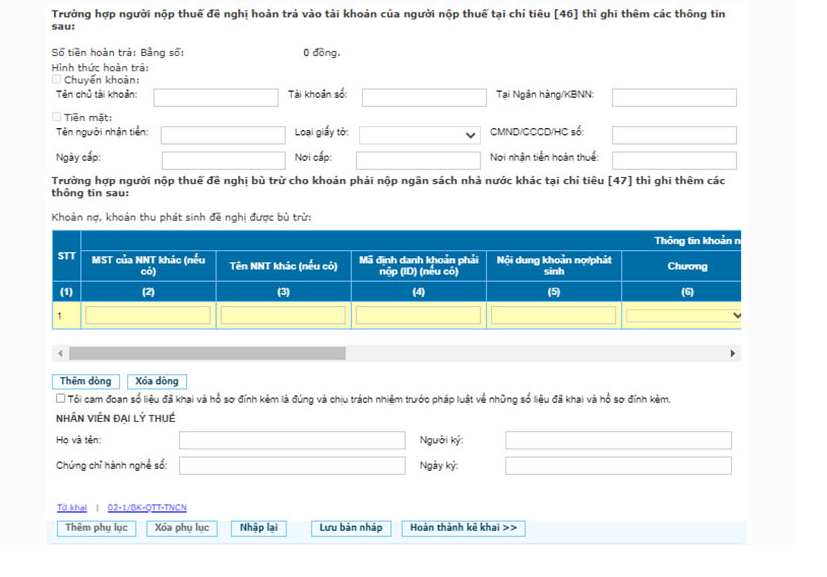This screenshot has height=577, width=827.
Task: Click the Tài khoản số input field
Action: point(424,98)
